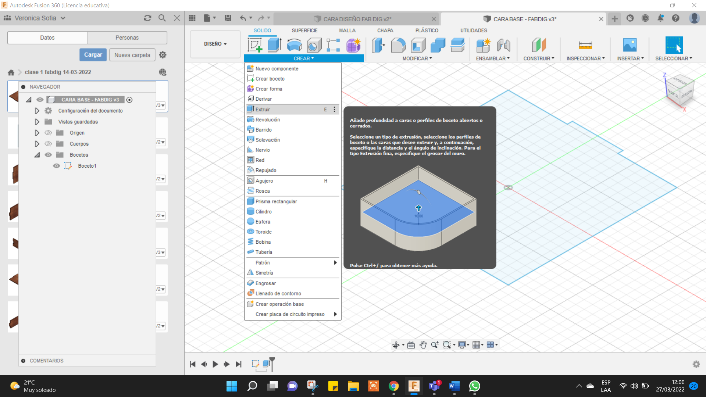Select the Press Pull tool icon

point(379,45)
